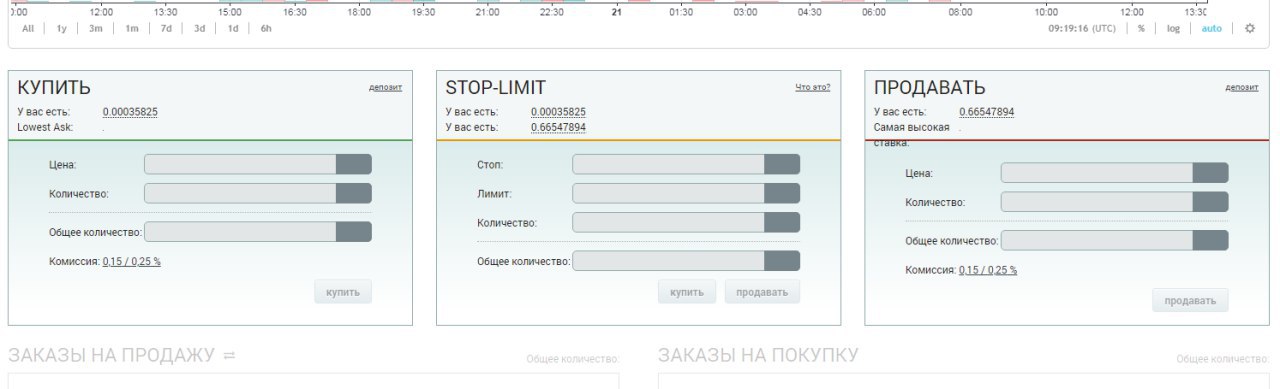Click 0.66547894 balance in STOP-LIMIT panel
The image size is (1280, 389).
(558, 128)
